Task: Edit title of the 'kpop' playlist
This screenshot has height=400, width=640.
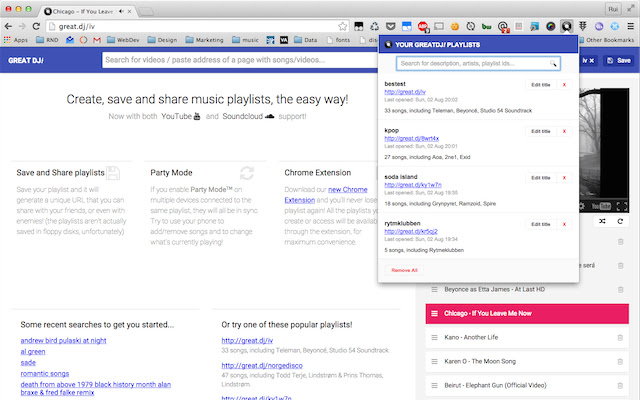Action: pyautogui.click(x=541, y=131)
